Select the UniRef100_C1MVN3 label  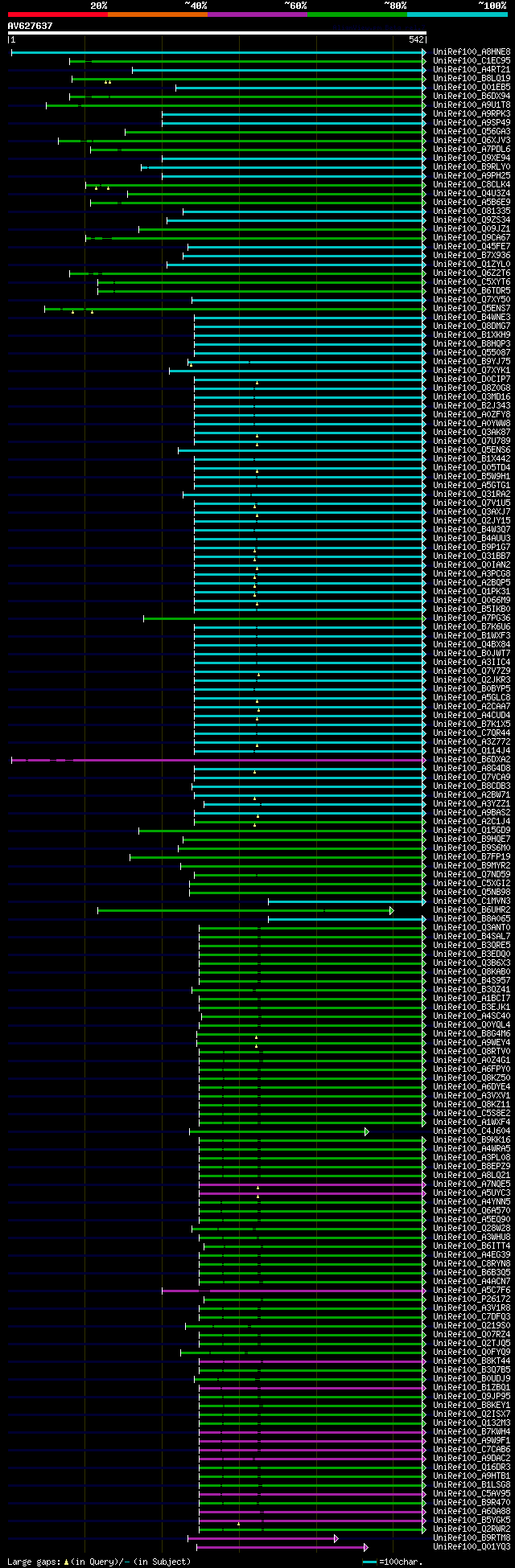pyautogui.click(x=472, y=901)
